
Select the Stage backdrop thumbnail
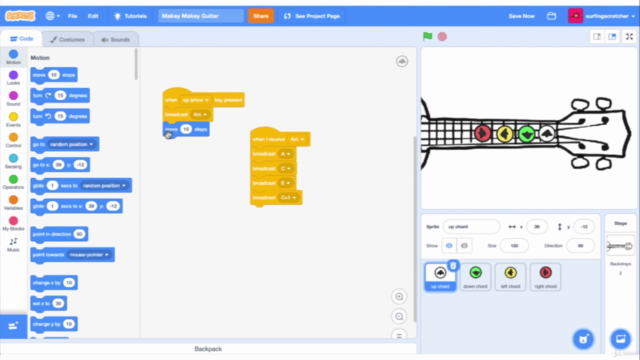point(620,246)
